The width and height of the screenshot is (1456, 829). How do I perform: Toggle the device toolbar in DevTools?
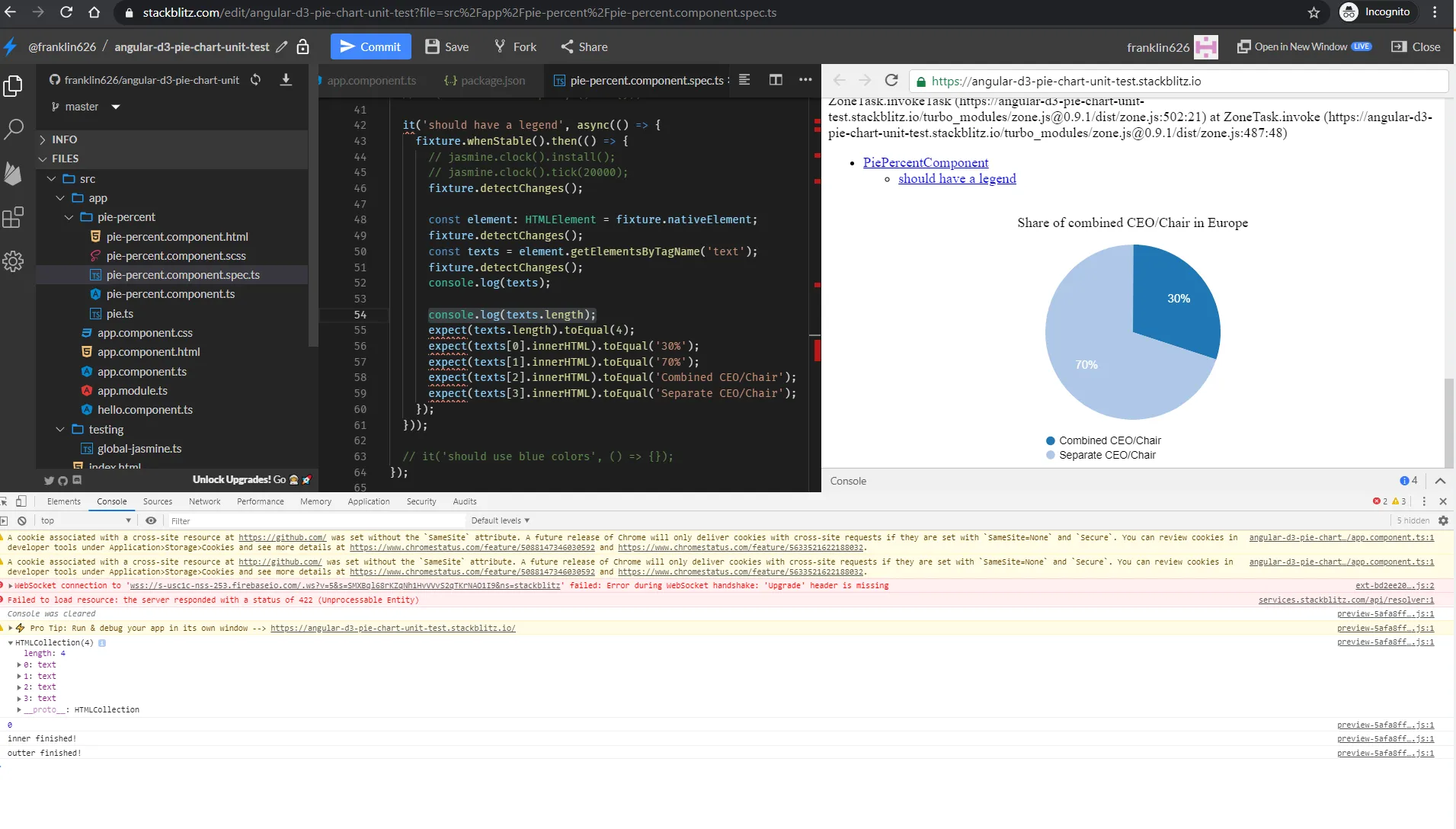(21, 502)
